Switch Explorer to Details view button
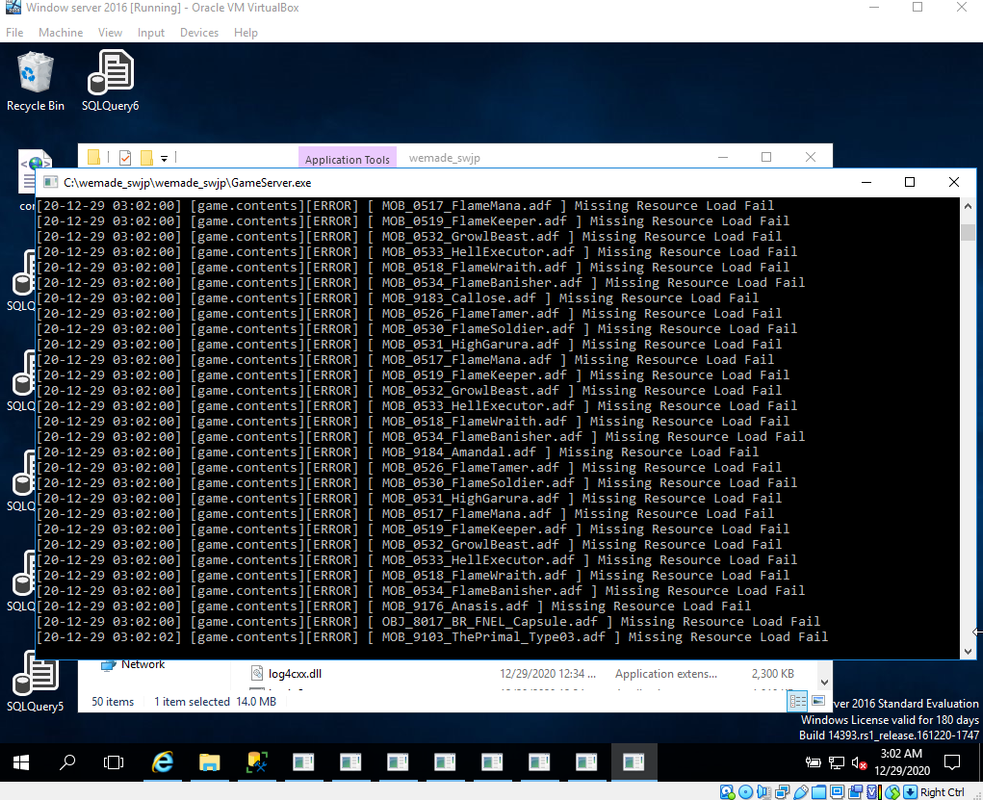The width and height of the screenshot is (983, 800). (x=797, y=701)
